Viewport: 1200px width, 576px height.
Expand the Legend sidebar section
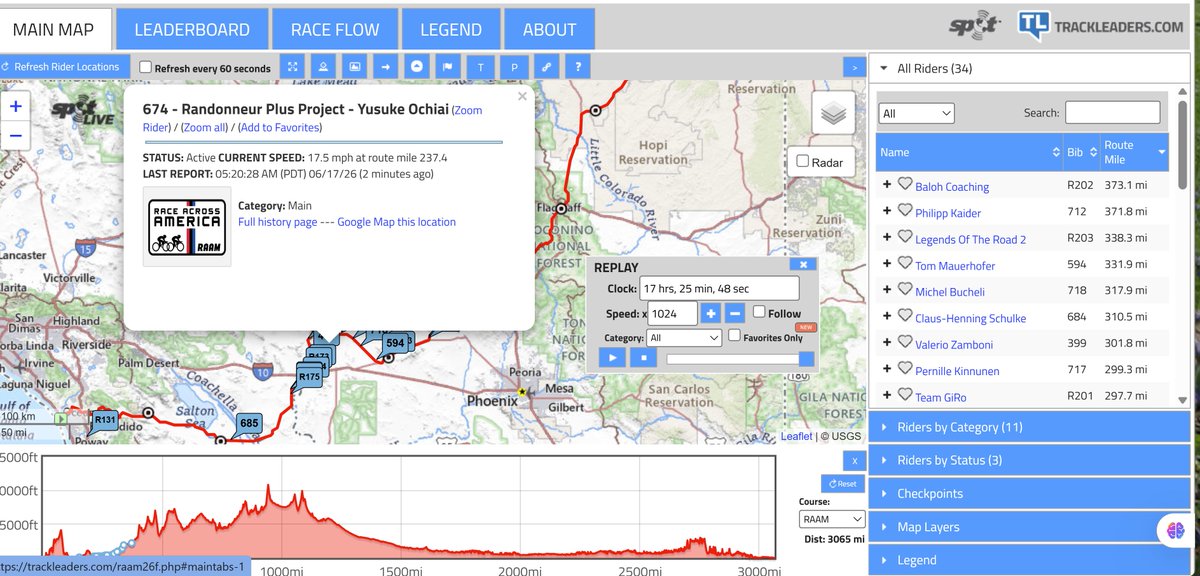pyautogui.click(x=1029, y=559)
